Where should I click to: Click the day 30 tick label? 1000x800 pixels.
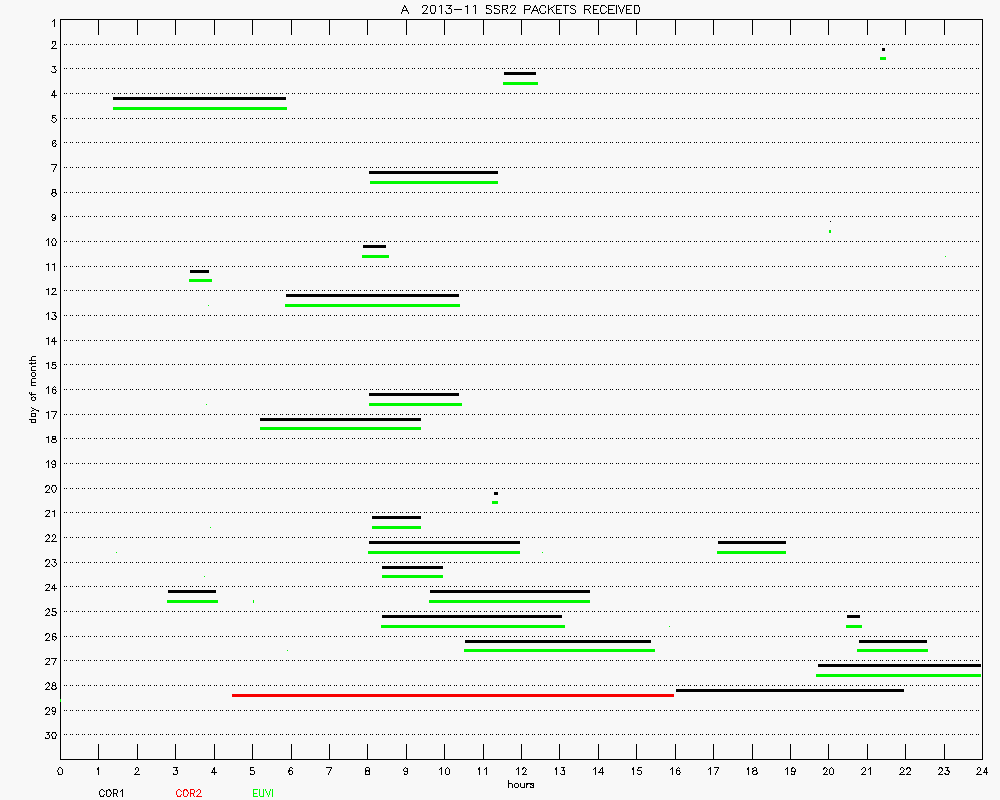tap(49, 735)
